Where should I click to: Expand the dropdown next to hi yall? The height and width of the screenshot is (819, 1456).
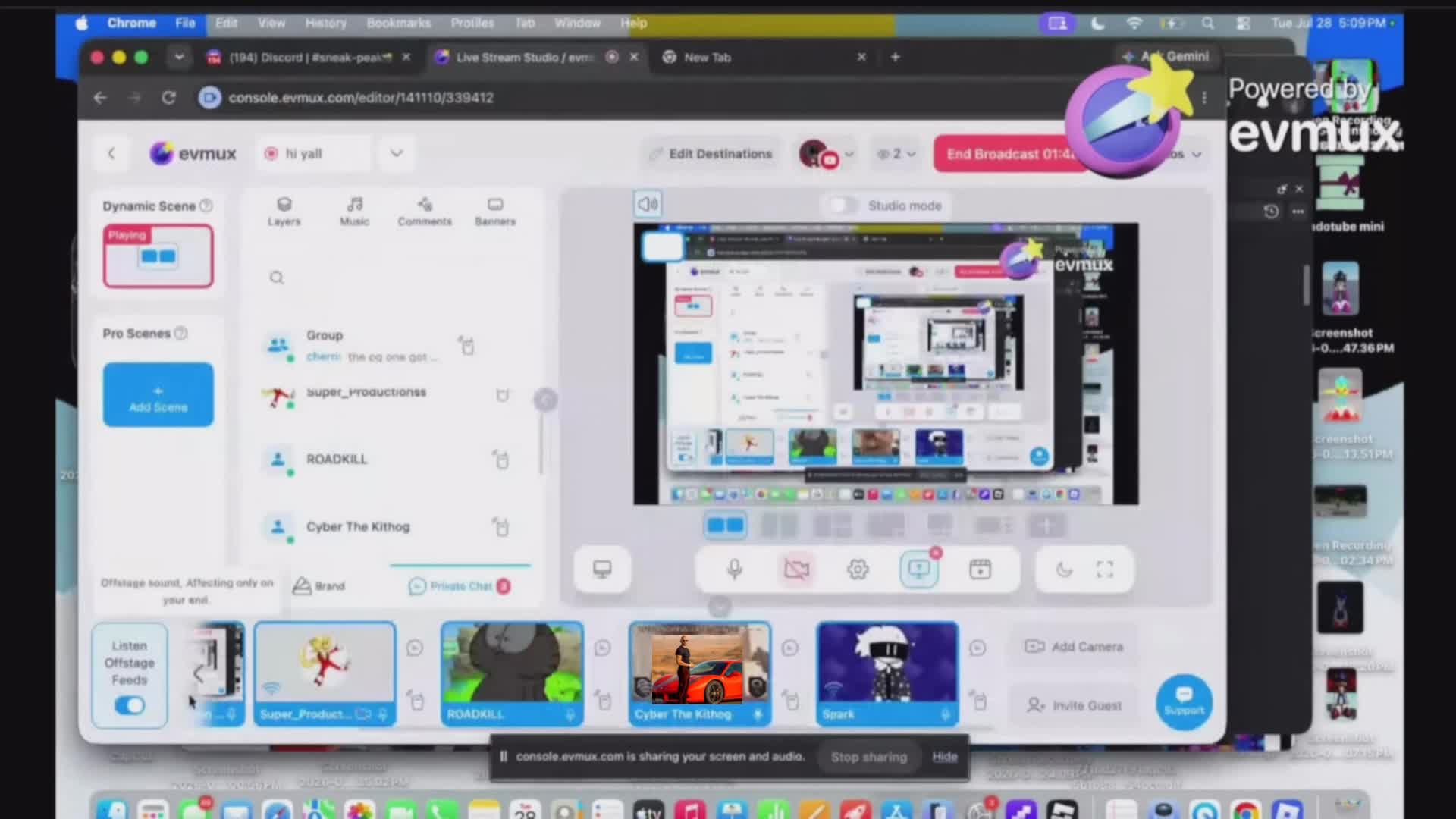point(397,153)
